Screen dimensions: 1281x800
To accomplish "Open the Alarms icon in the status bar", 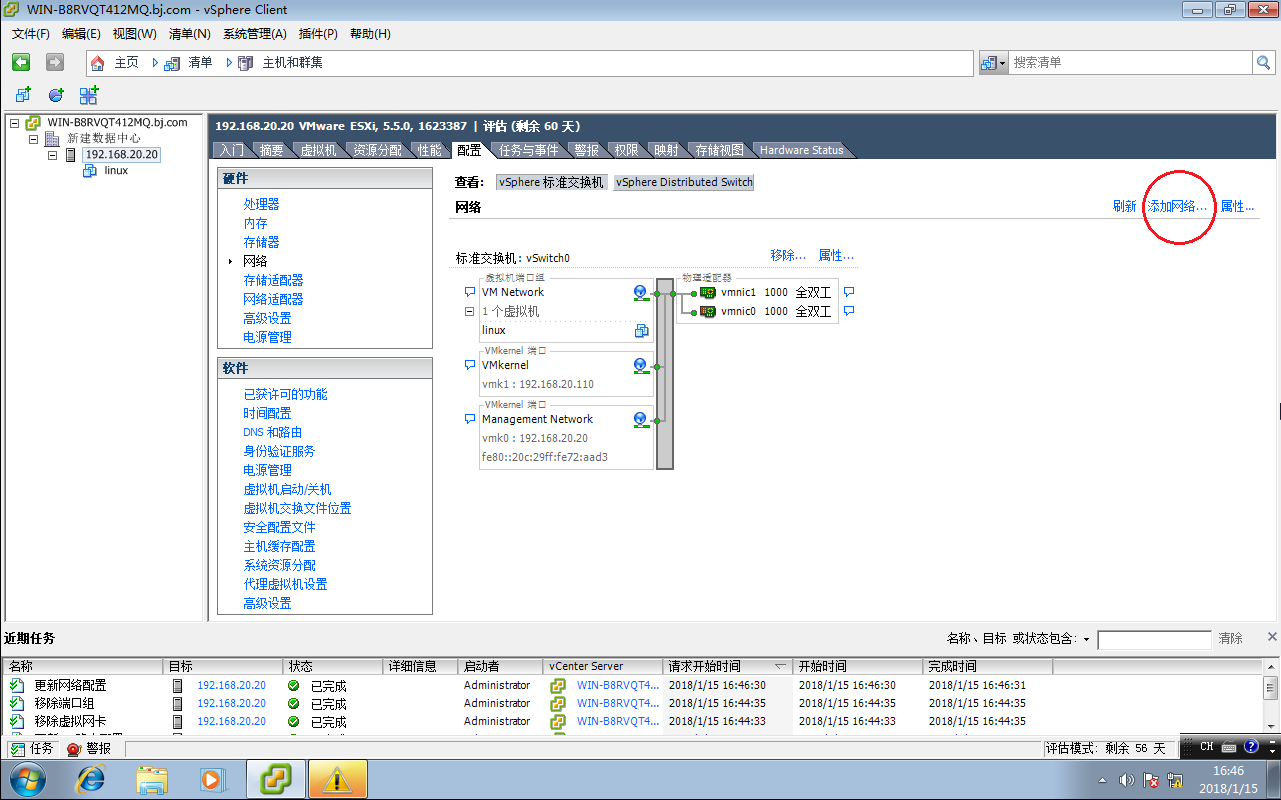I will (x=74, y=748).
